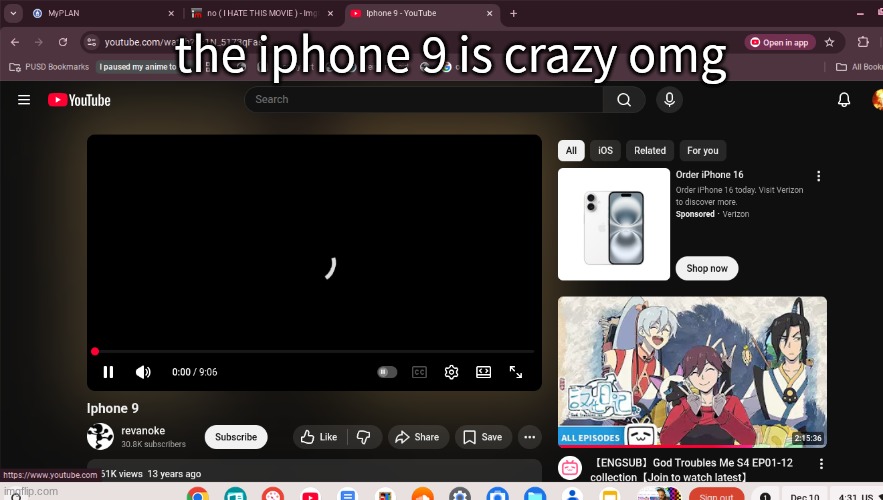
Task: Like the Iphone 9 video
Action: point(319,437)
